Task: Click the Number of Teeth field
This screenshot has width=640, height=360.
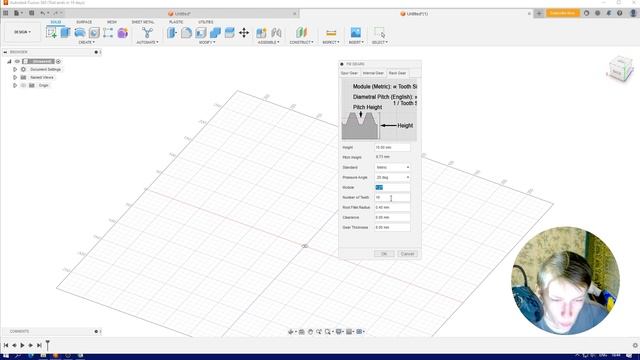Action: [392, 198]
